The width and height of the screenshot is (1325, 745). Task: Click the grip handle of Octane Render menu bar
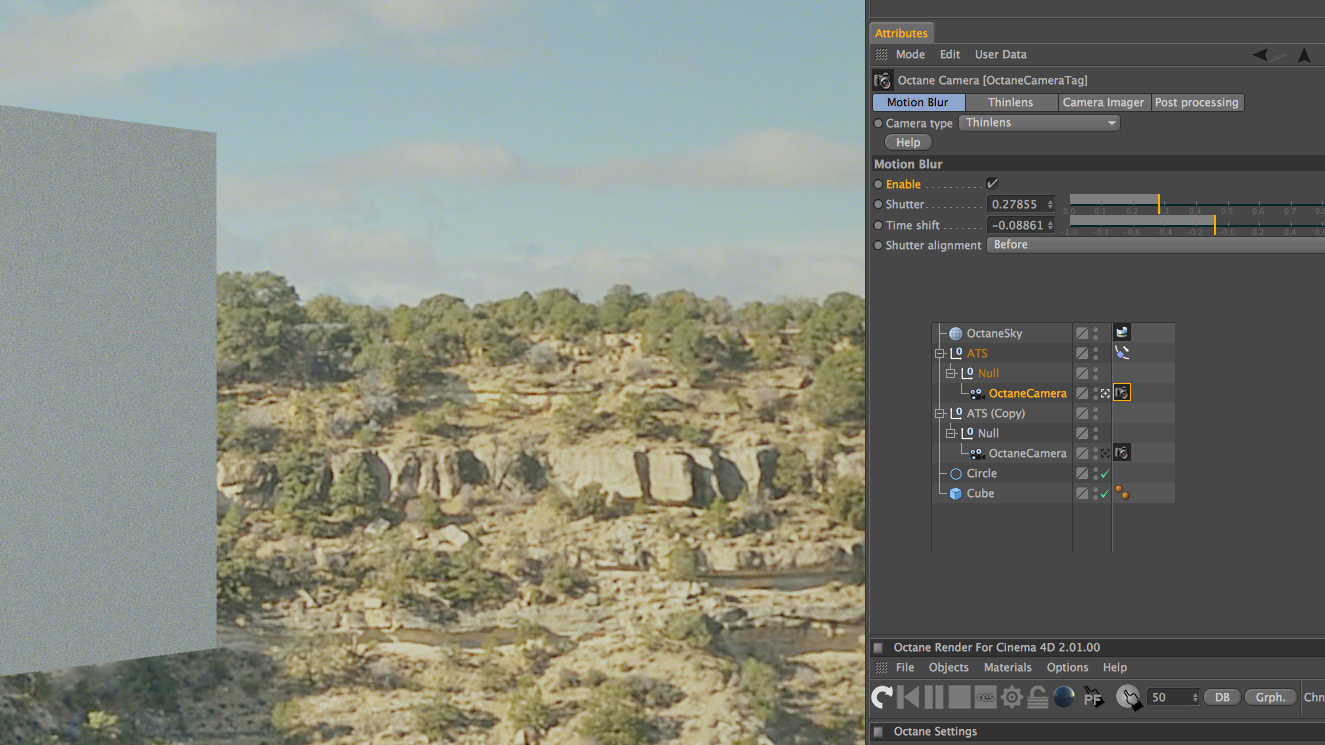tap(881, 667)
